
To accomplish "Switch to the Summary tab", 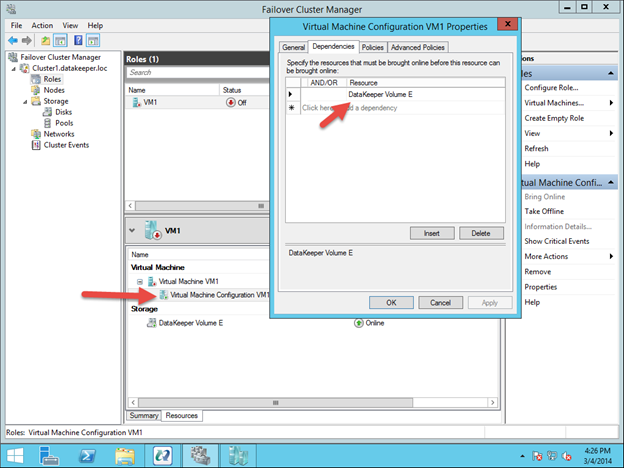I will 143,416.
